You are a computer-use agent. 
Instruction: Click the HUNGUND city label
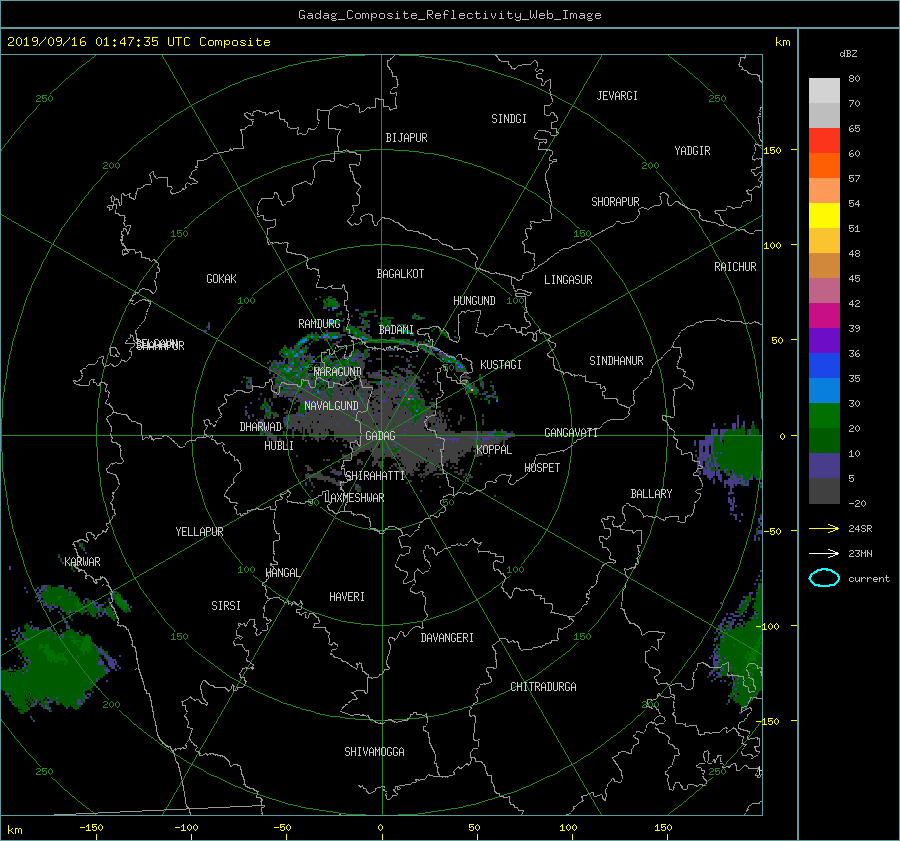[474, 301]
